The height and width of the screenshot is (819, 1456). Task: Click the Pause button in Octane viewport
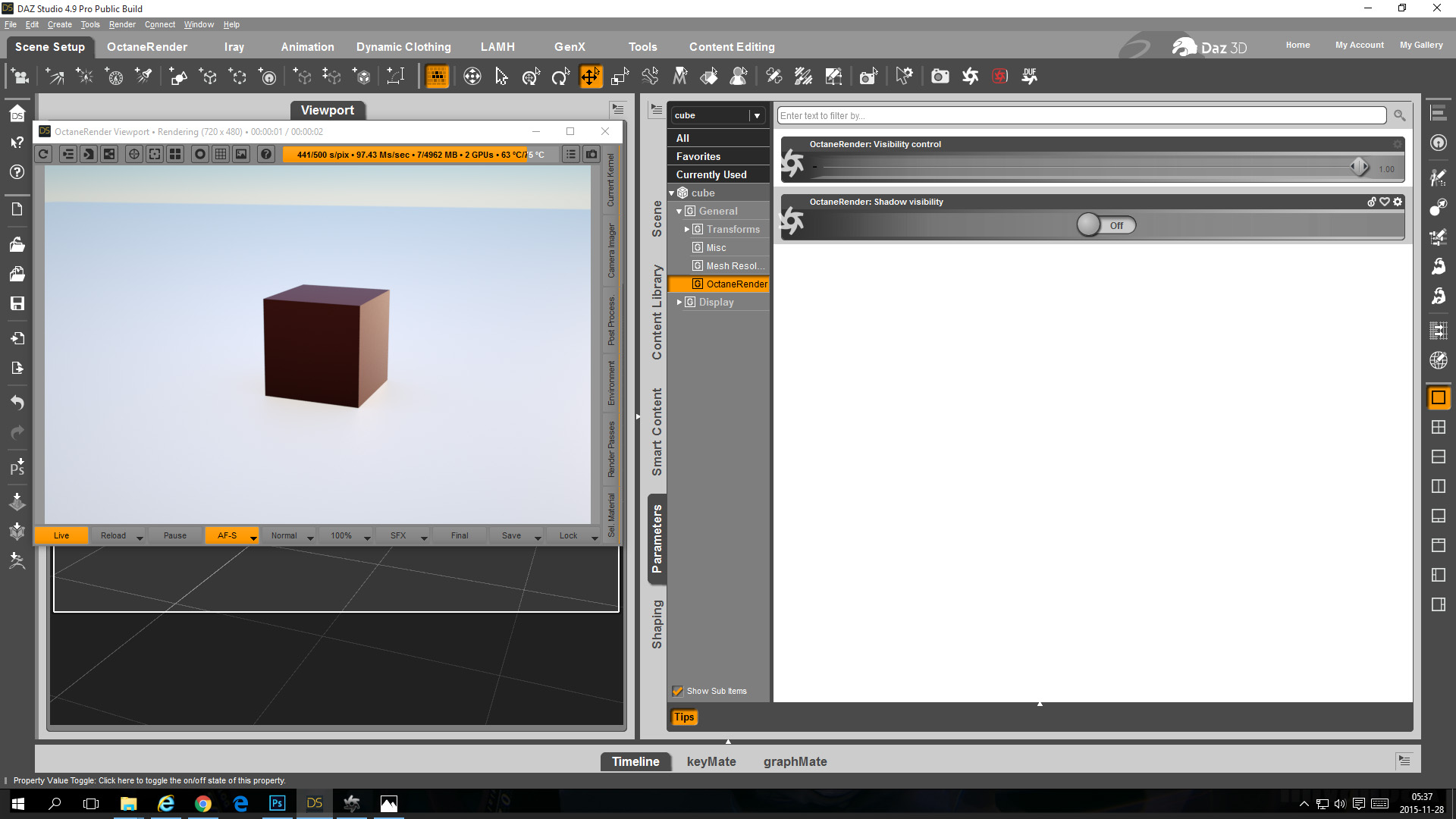(x=174, y=535)
